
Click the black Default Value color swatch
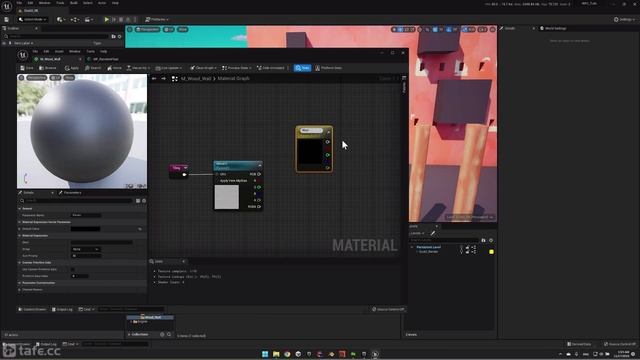pos(85,229)
